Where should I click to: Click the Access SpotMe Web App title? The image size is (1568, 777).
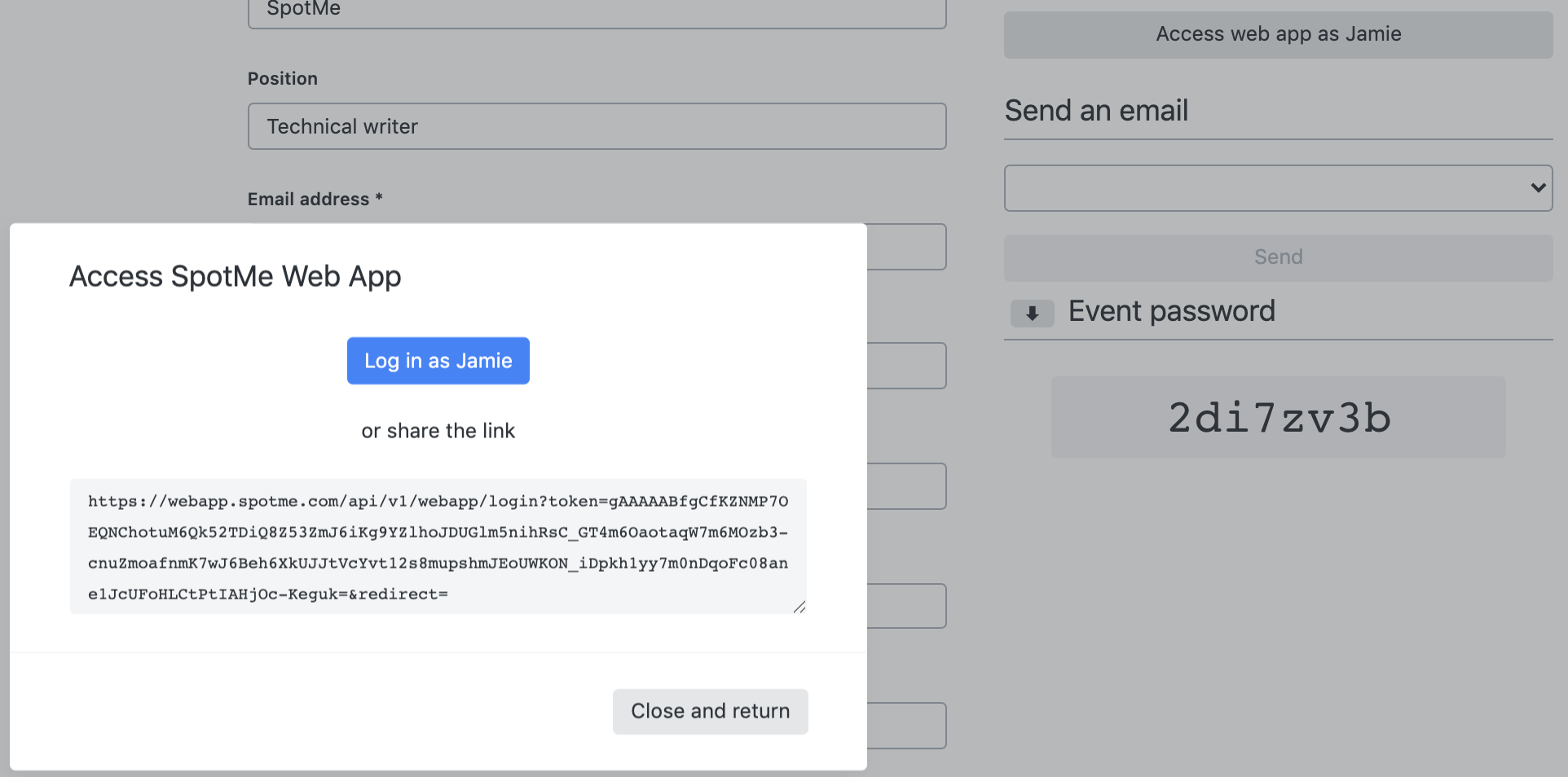(x=236, y=277)
